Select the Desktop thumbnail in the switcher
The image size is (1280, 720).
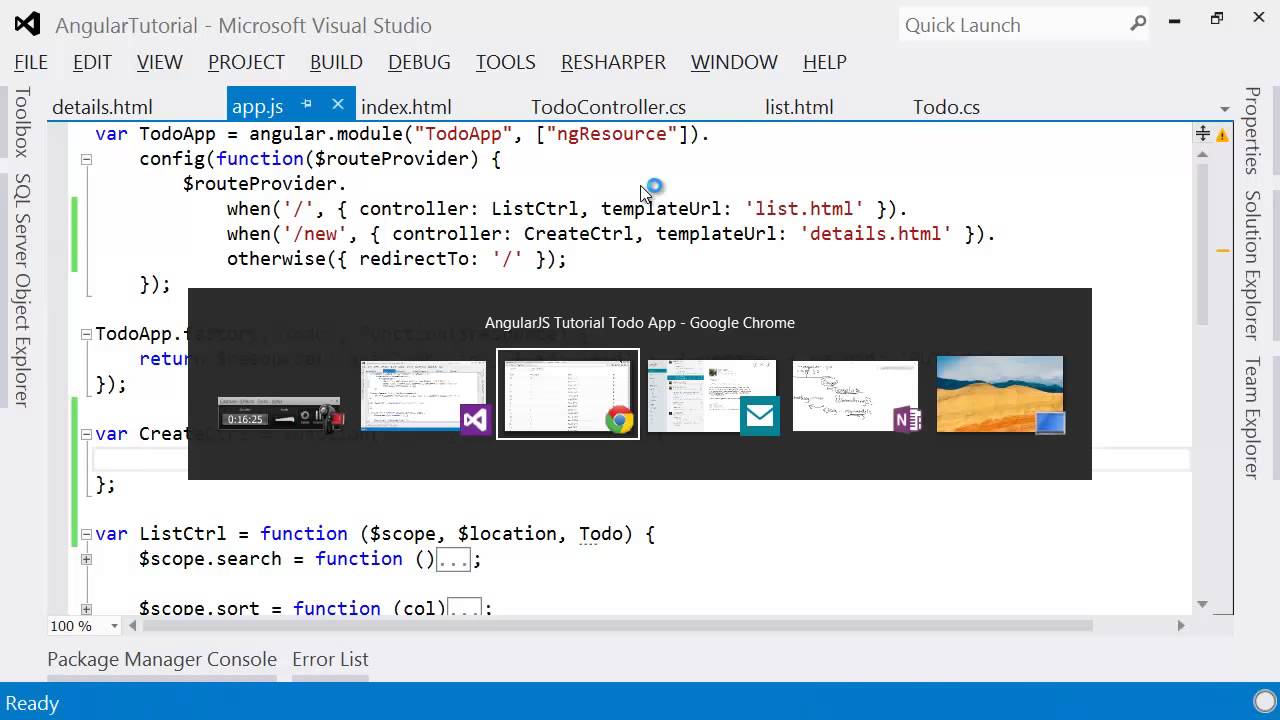pos(1000,393)
